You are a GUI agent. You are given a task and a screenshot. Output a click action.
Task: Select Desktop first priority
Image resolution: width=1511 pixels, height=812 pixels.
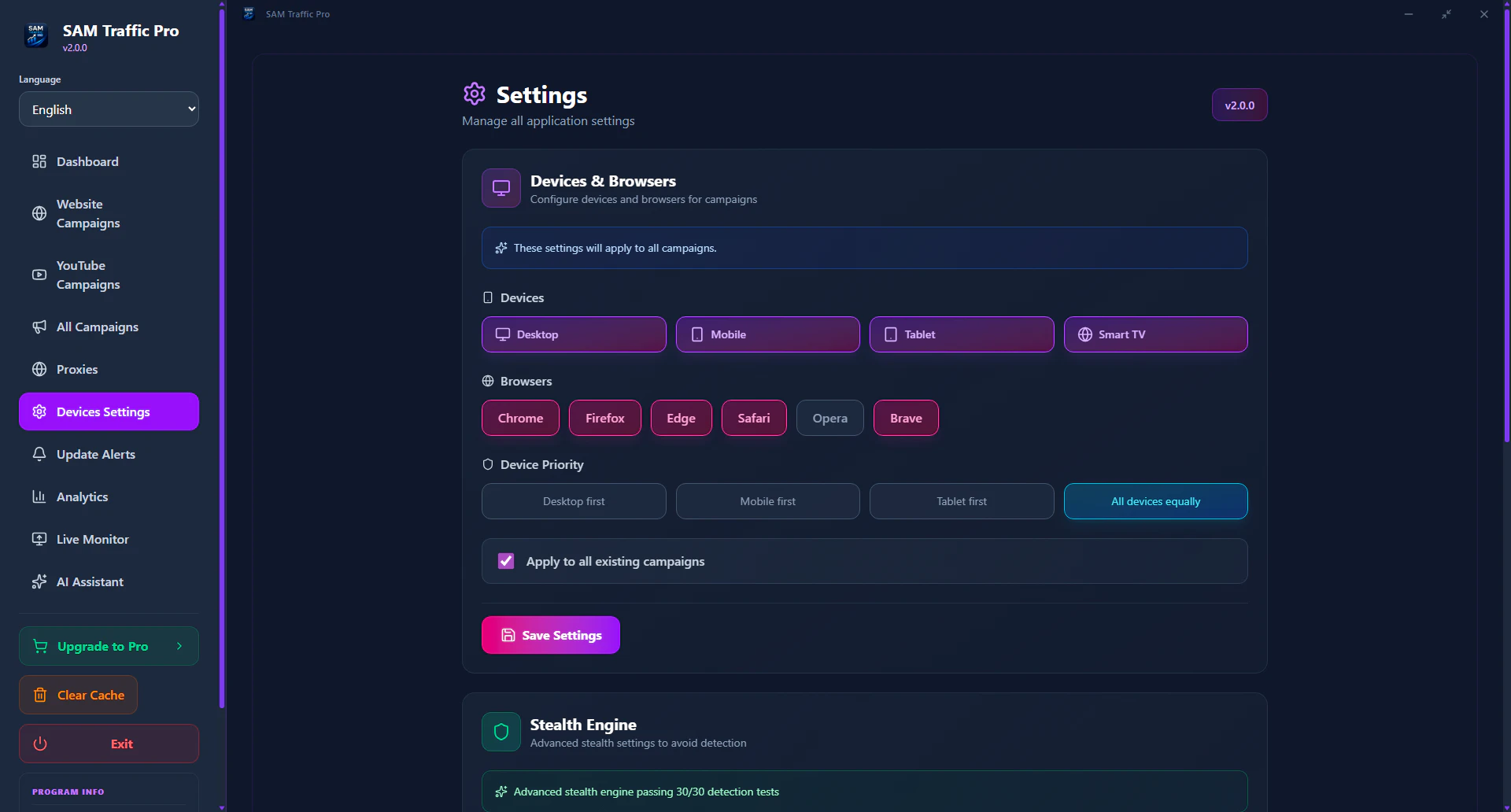574,501
